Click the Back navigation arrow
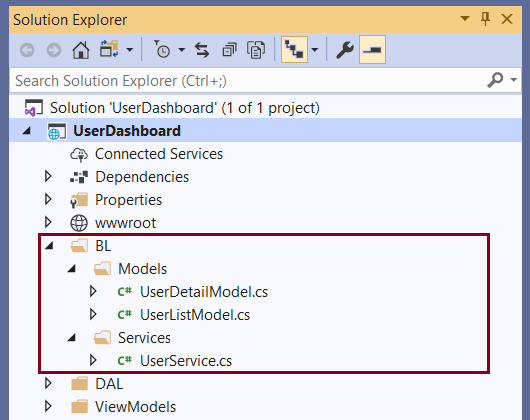The height and width of the screenshot is (420, 530). [x=27, y=50]
